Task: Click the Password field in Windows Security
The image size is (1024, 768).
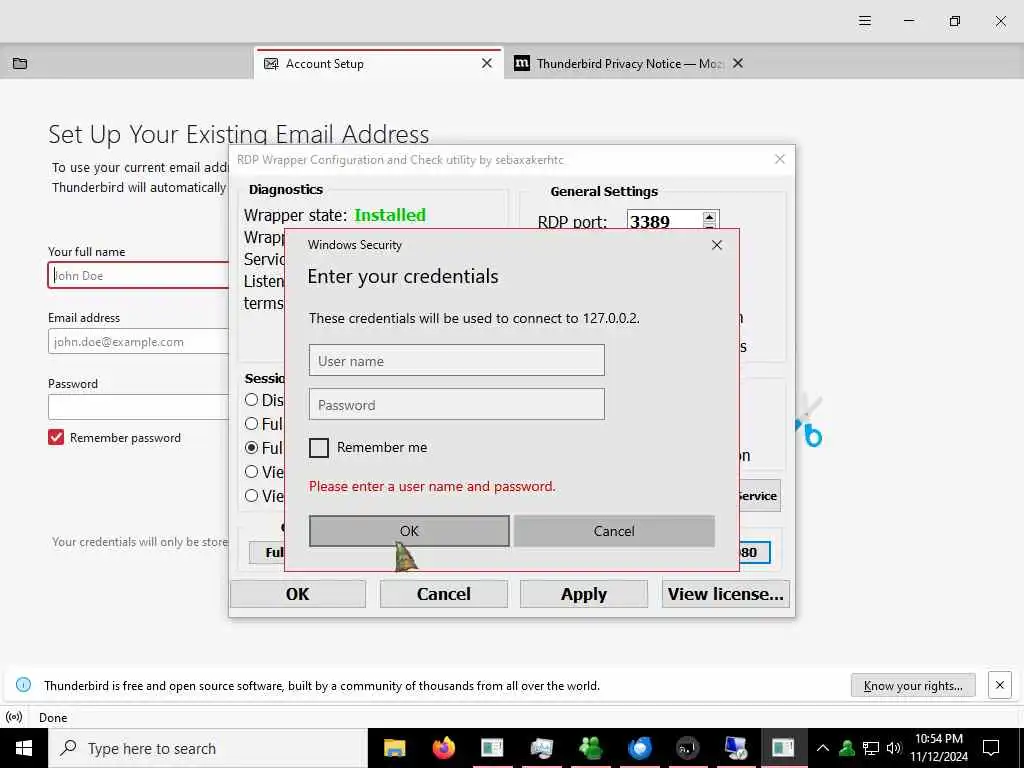Action: point(456,404)
